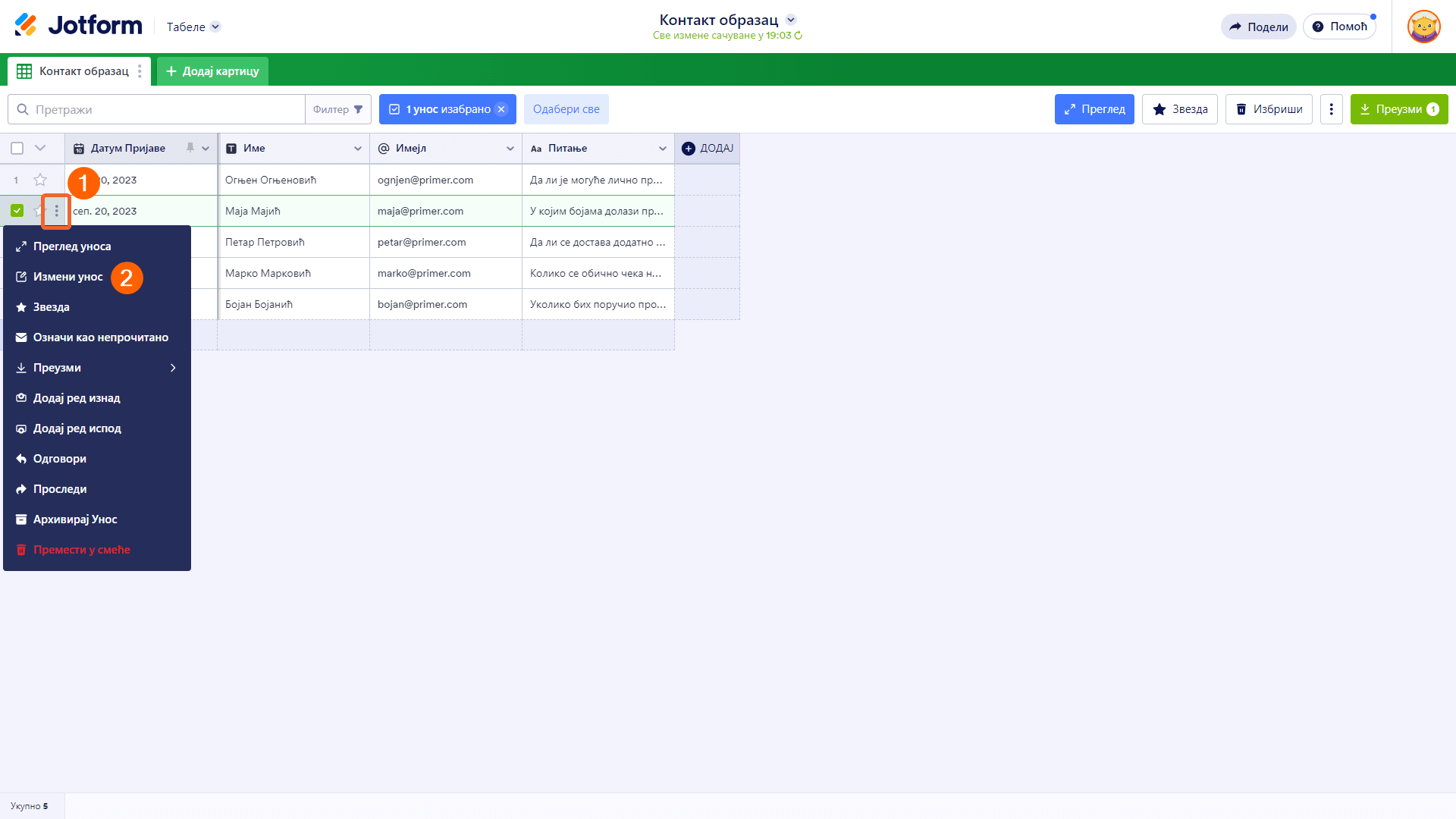Click in the Претражи search field

point(167,109)
